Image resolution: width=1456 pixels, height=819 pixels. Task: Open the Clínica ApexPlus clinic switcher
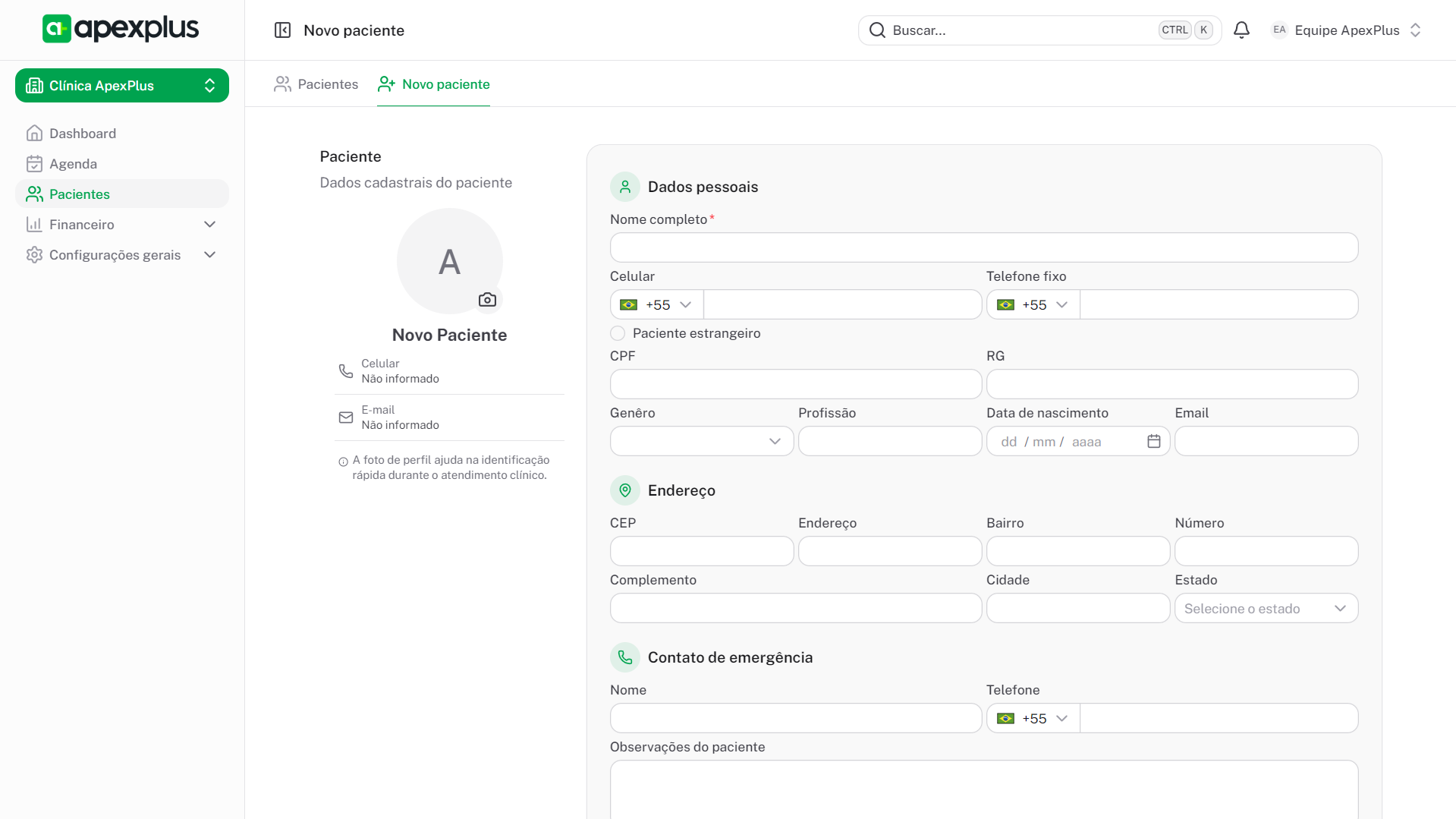[121, 86]
